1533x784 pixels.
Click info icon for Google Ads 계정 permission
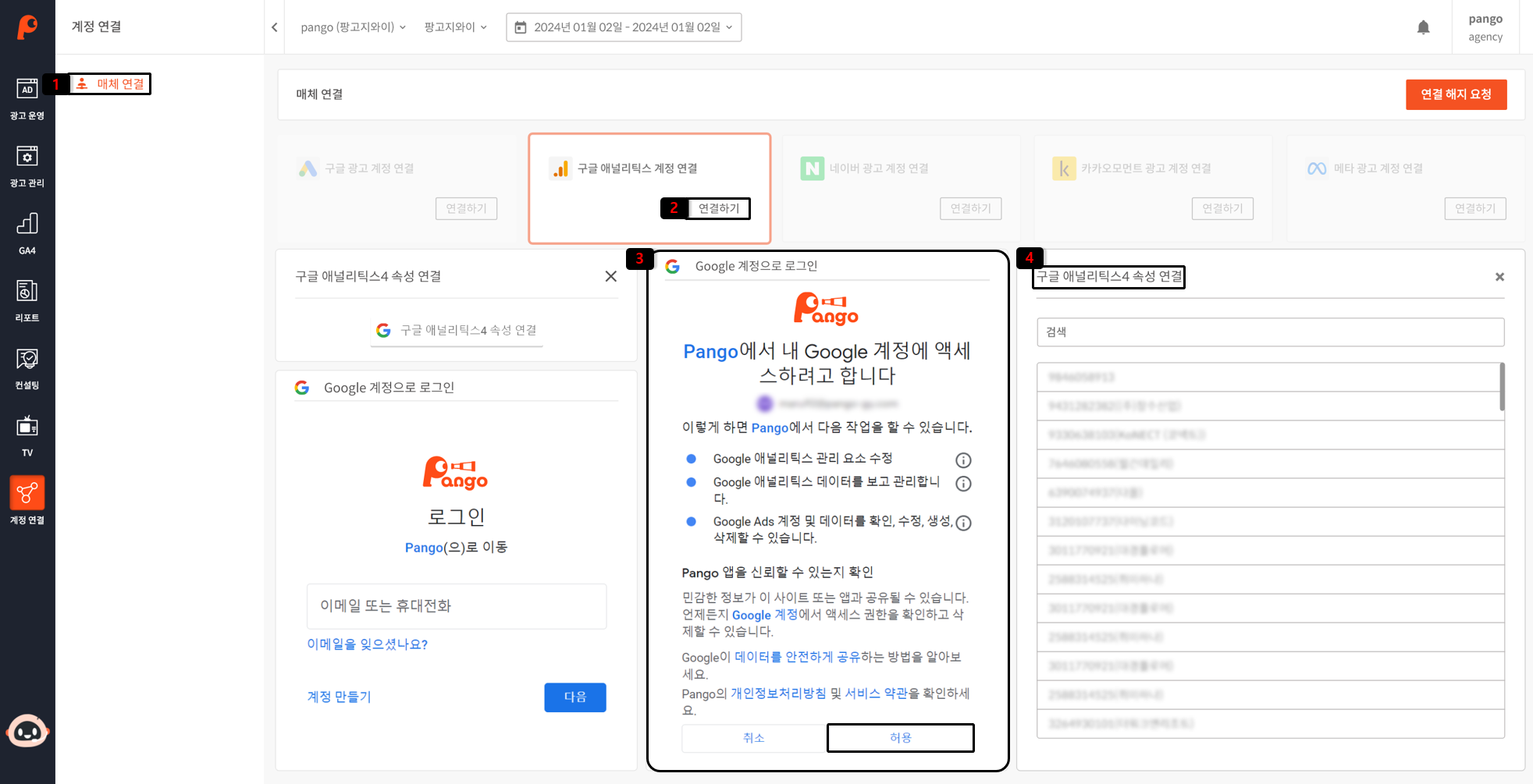click(963, 523)
